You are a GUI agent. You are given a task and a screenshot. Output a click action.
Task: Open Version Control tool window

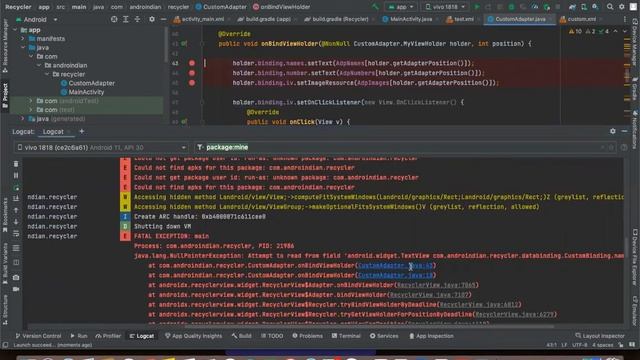(38, 336)
